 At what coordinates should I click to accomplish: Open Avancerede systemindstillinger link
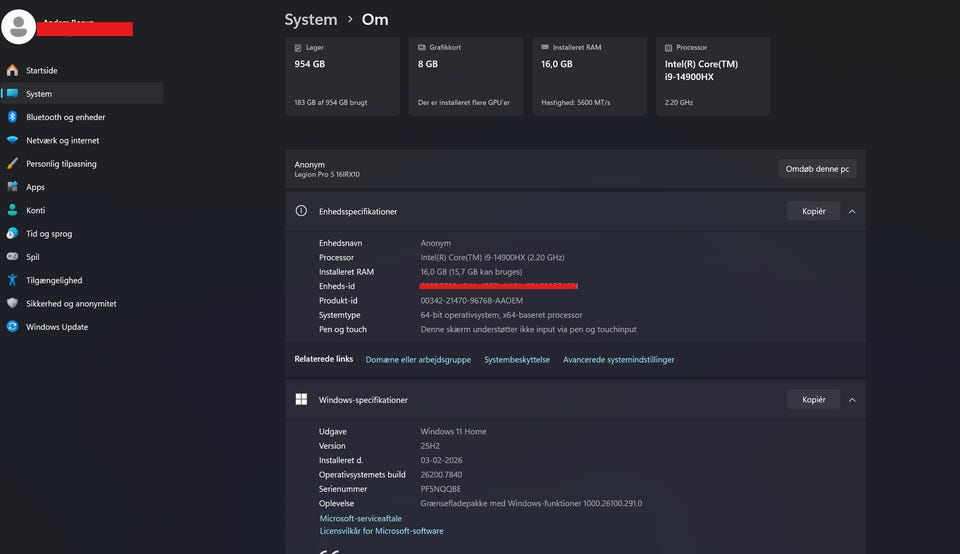618,360
